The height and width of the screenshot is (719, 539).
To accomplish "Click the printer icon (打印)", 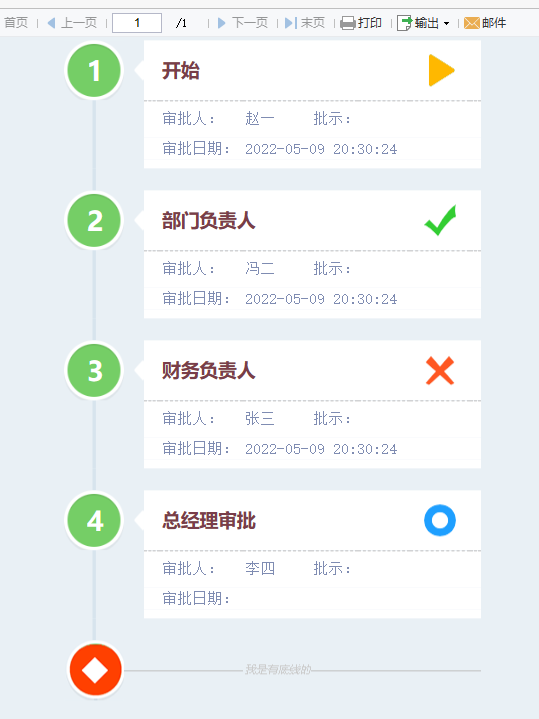I will [x=348, y=22].
